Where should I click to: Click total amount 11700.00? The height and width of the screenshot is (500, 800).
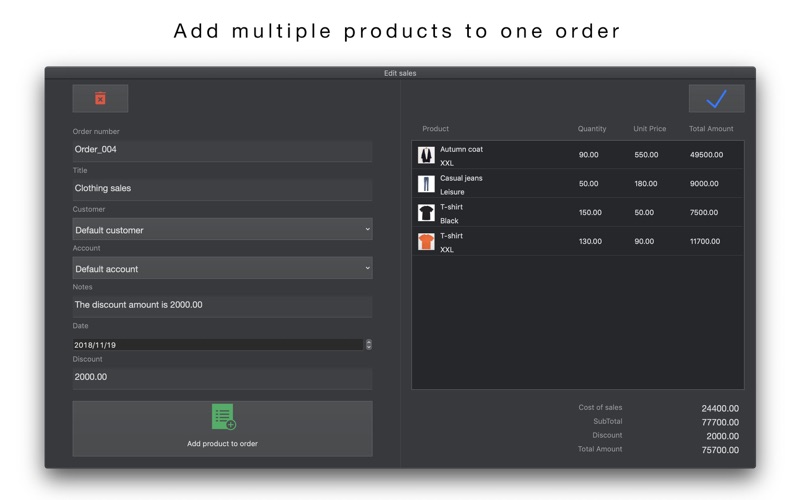705,241
